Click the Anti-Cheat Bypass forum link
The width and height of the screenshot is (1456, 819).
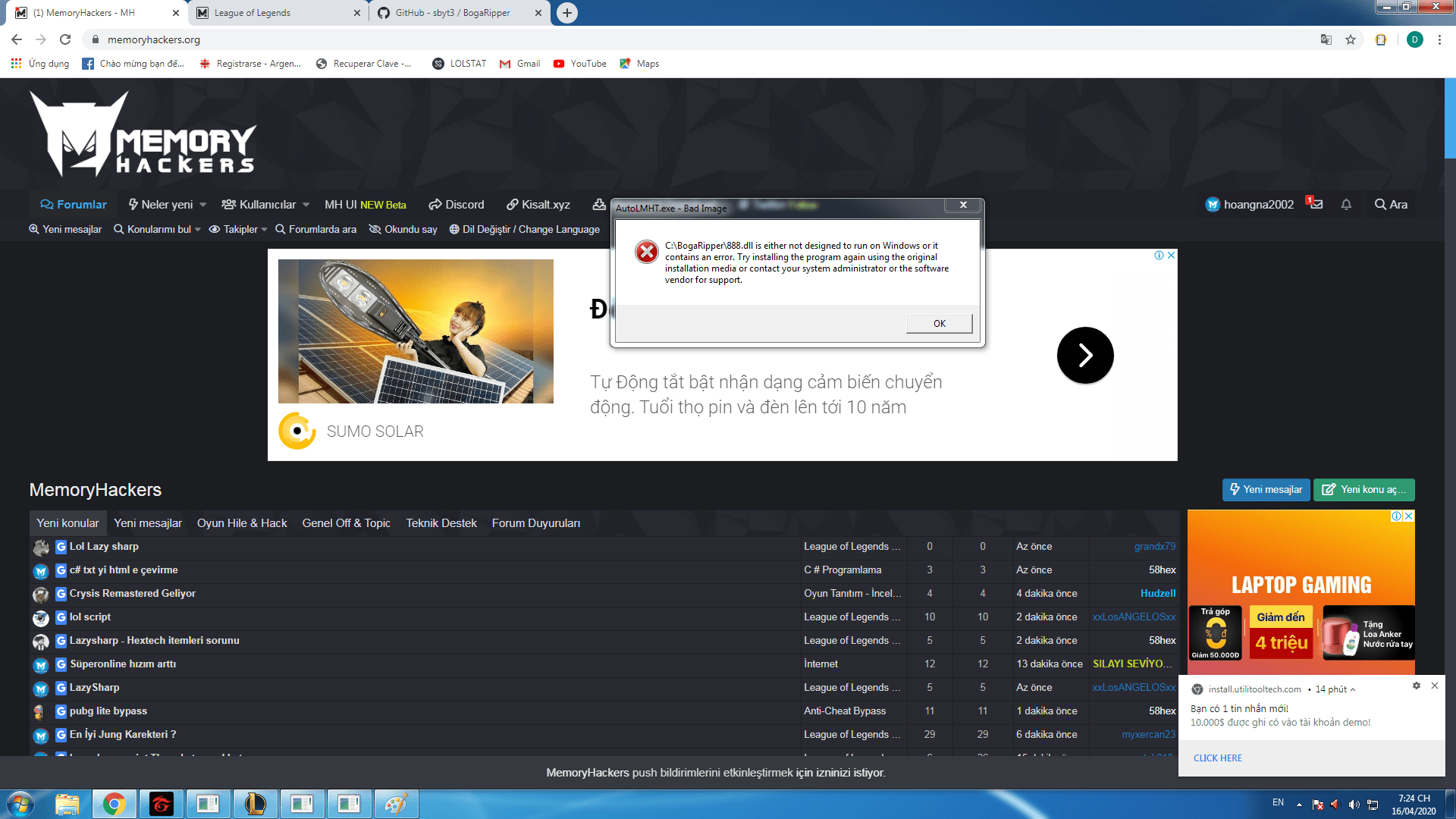(x=845, y=711)
